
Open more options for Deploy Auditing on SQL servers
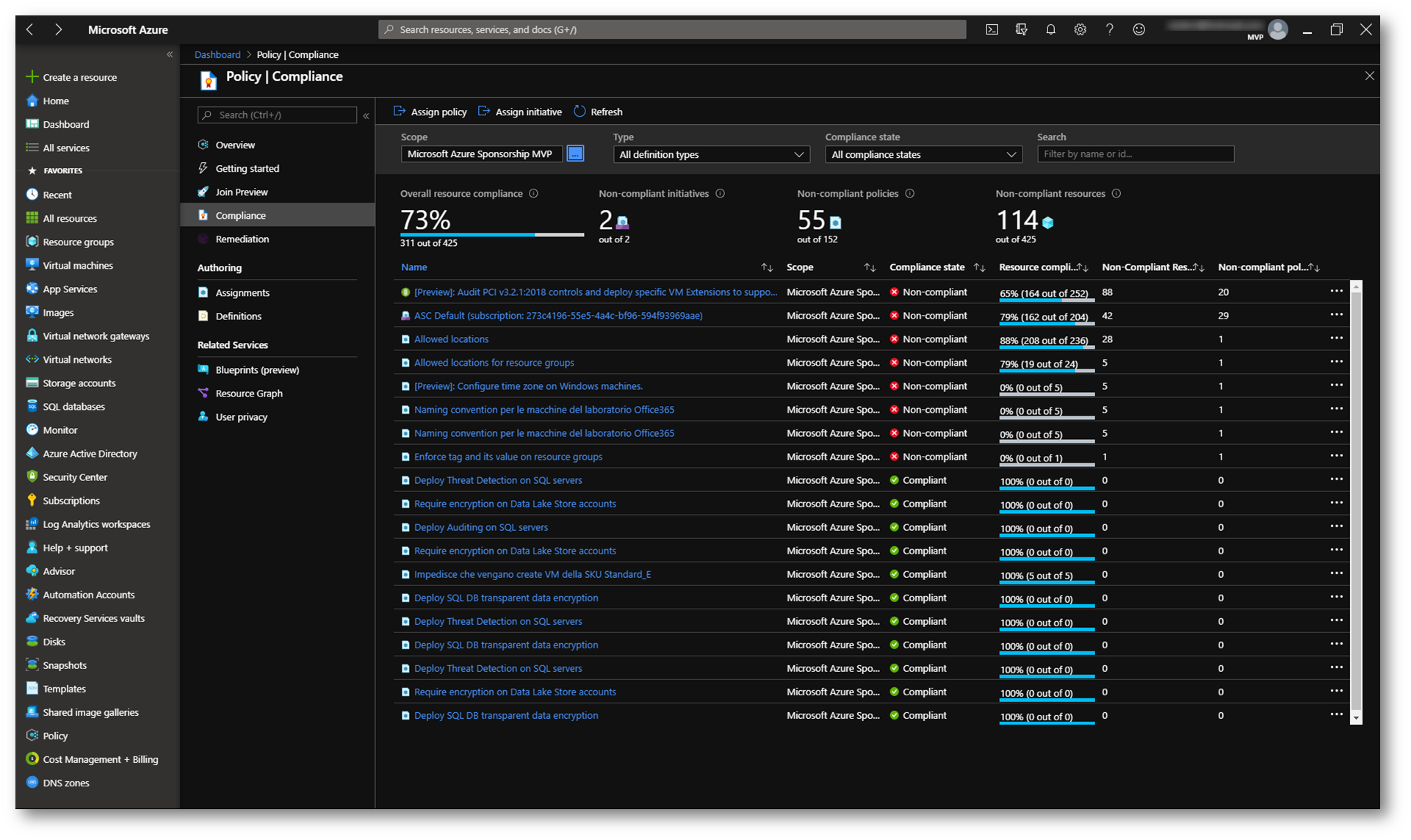[1336, 526]
